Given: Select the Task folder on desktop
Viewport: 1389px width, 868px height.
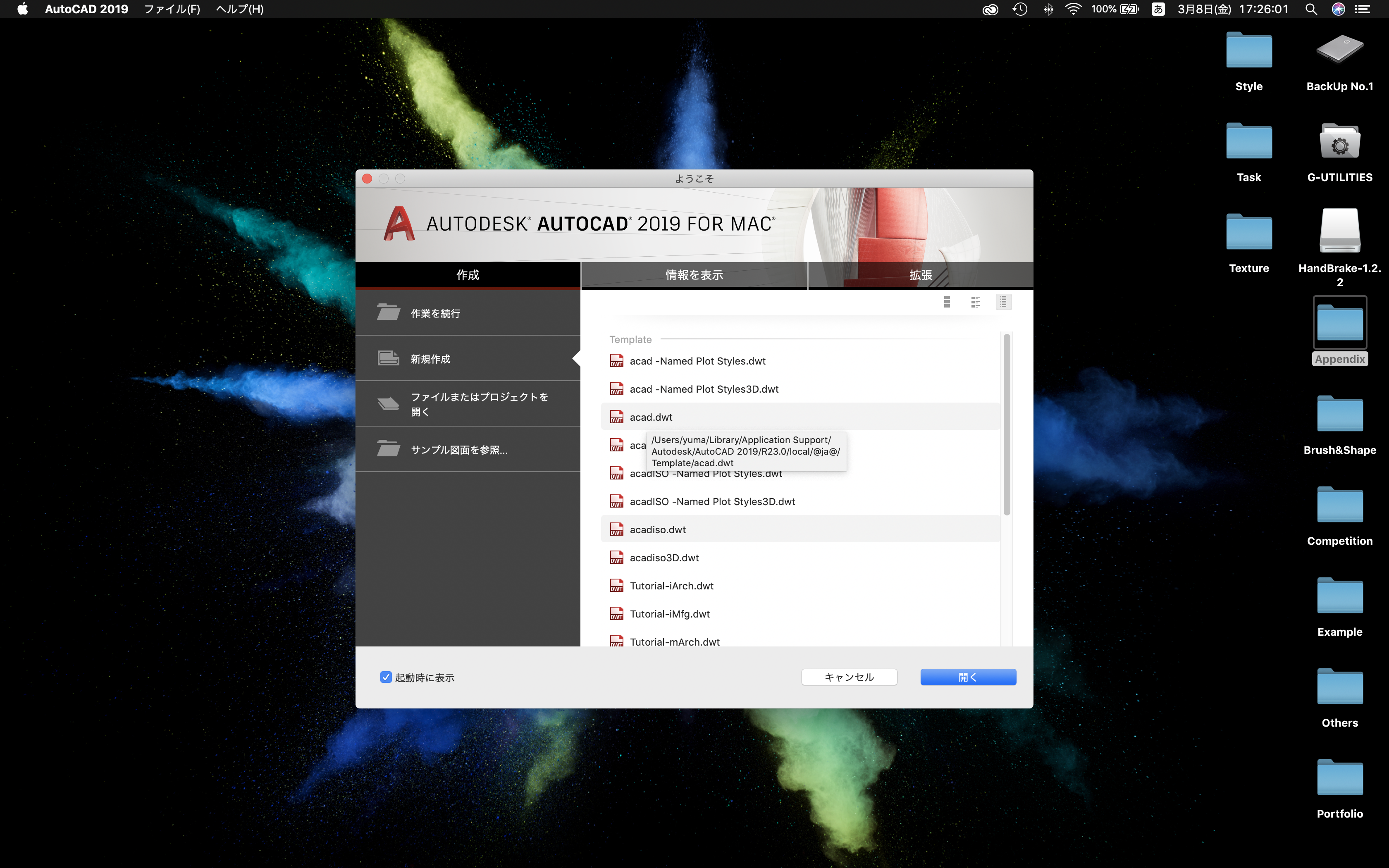Looking at the screenshot, I should 1249,141.
